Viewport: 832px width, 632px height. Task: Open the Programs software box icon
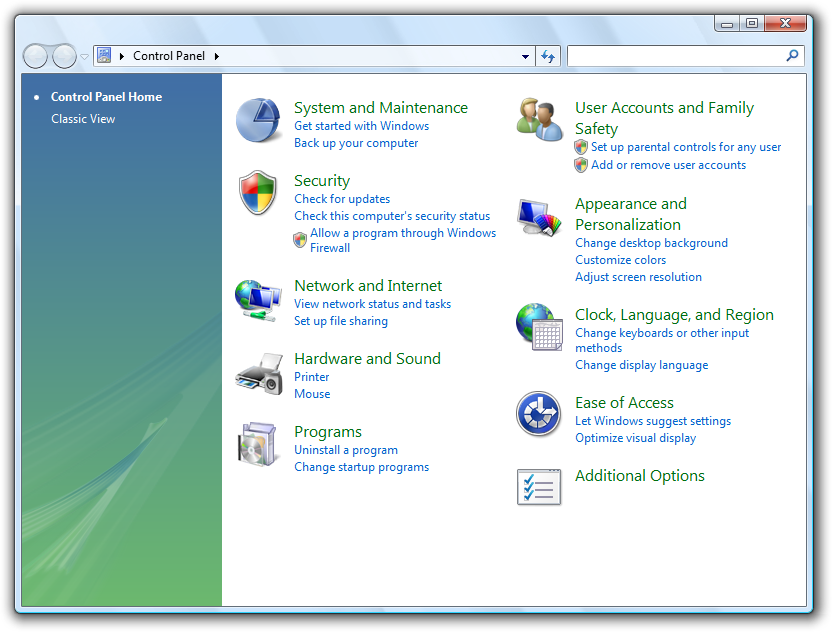point(258,445)
